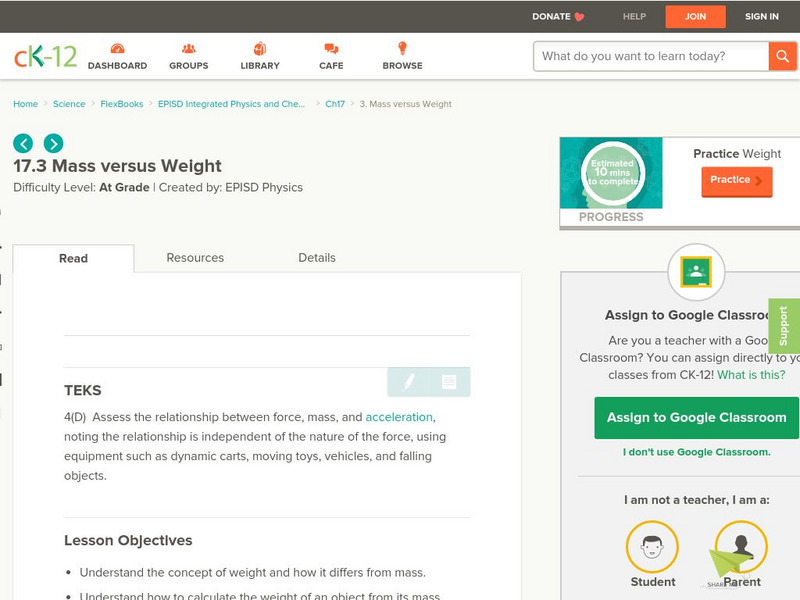Open the Dashboard gauge icon
800x600 pixels.
pos(117,48)
